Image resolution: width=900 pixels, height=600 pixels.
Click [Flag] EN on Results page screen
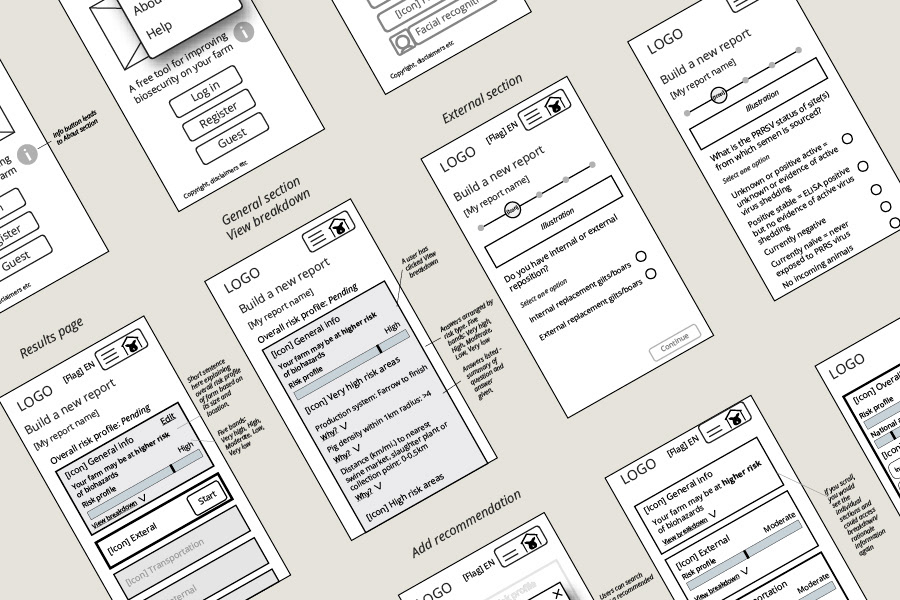[x=79, y=372]
